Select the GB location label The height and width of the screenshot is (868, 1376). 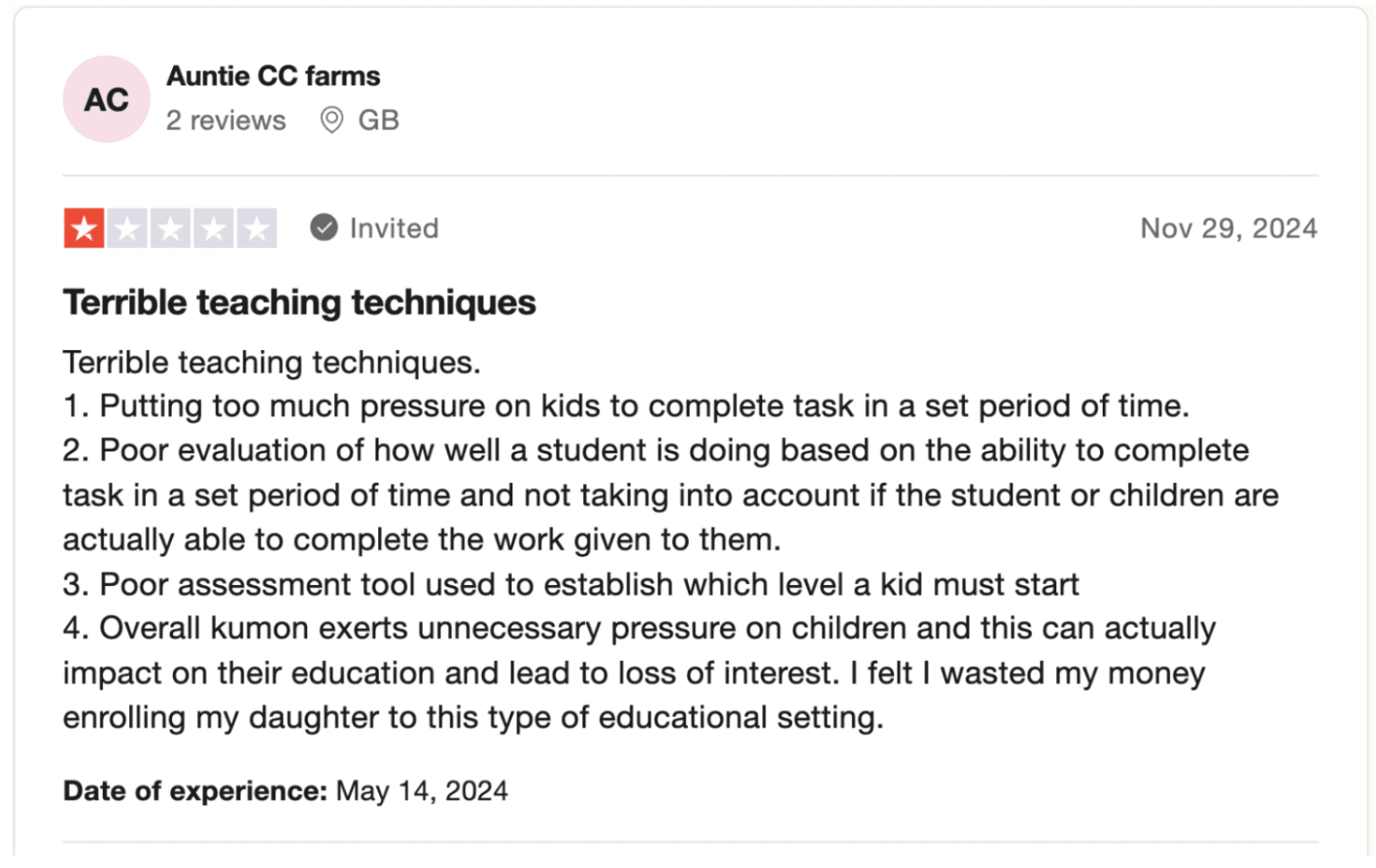click(379, 119)
